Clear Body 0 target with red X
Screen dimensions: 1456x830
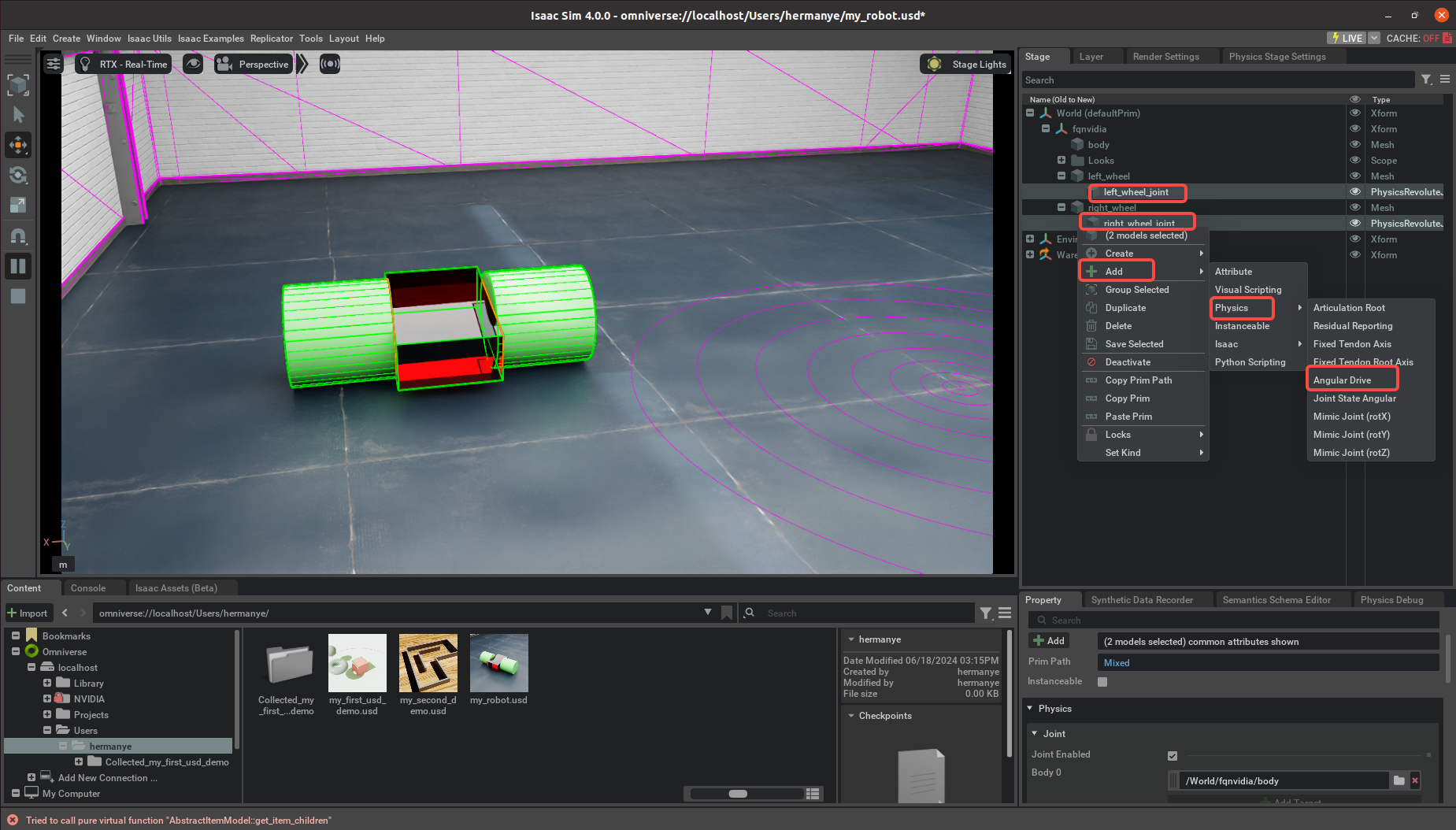(x=1415, y=780)
